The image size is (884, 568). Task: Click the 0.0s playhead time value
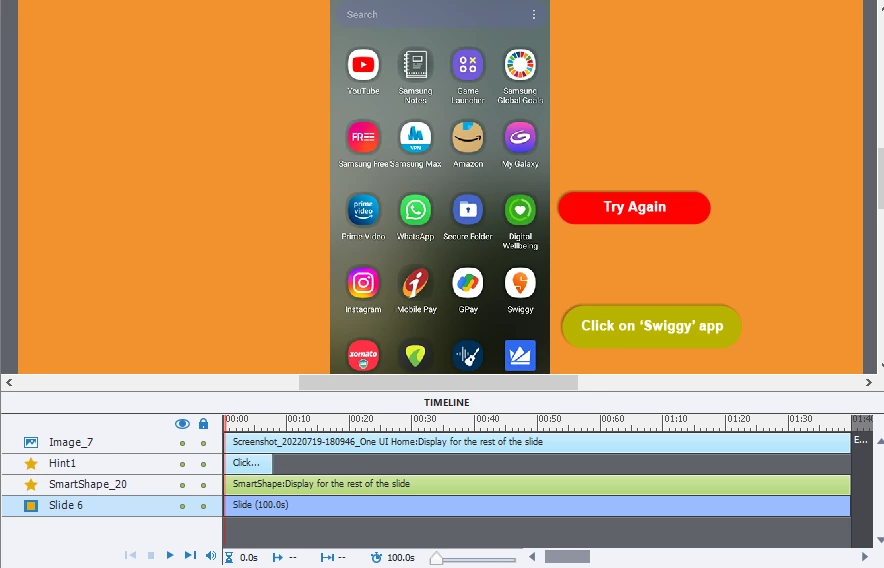(x=249, y=558)
